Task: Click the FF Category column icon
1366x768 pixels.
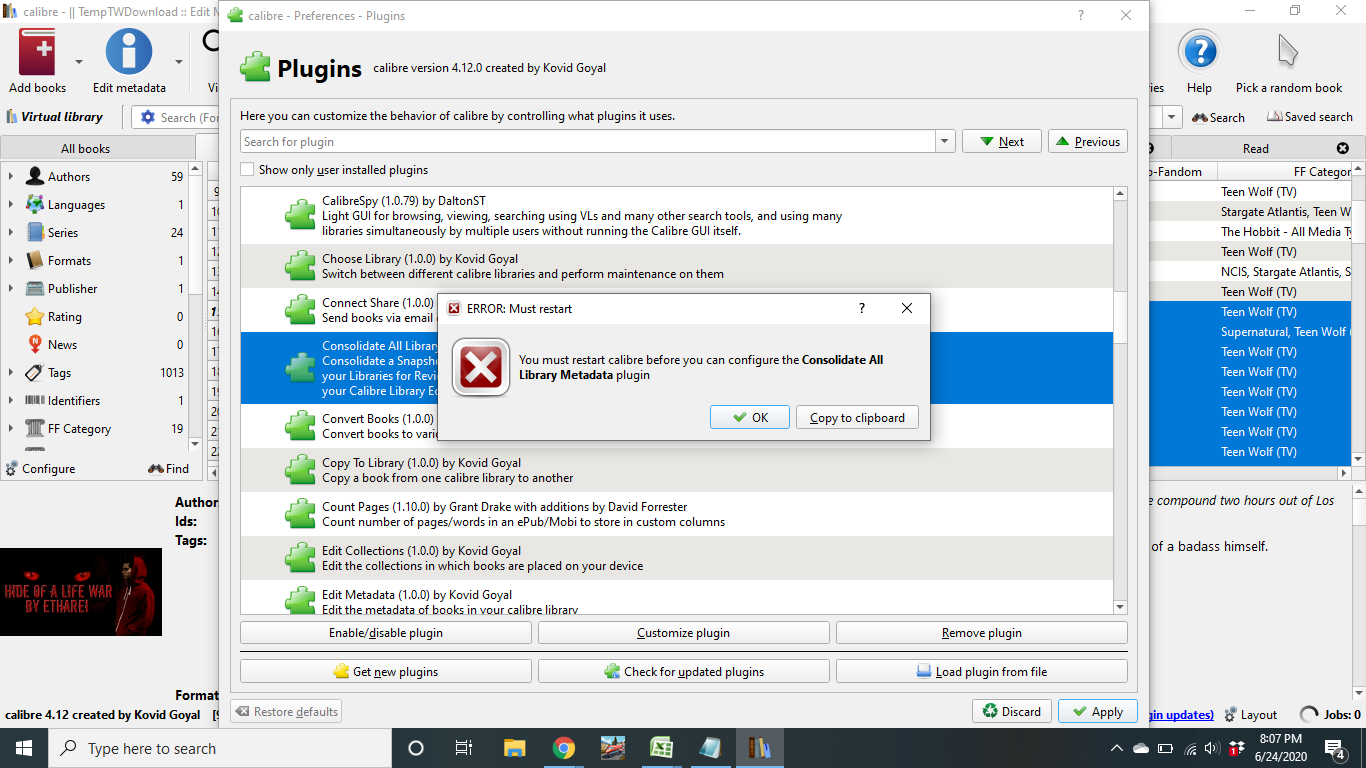Action: 35,428
